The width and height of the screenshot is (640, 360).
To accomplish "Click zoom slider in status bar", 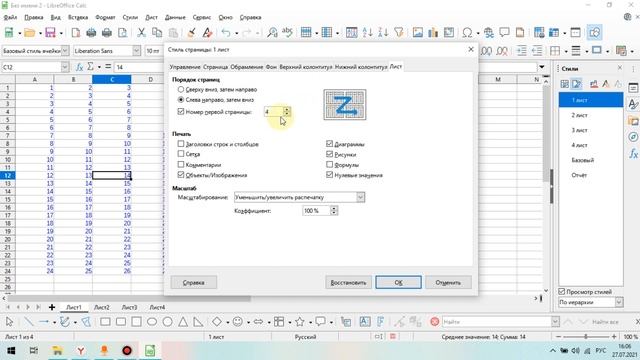I will click(586, 337).
